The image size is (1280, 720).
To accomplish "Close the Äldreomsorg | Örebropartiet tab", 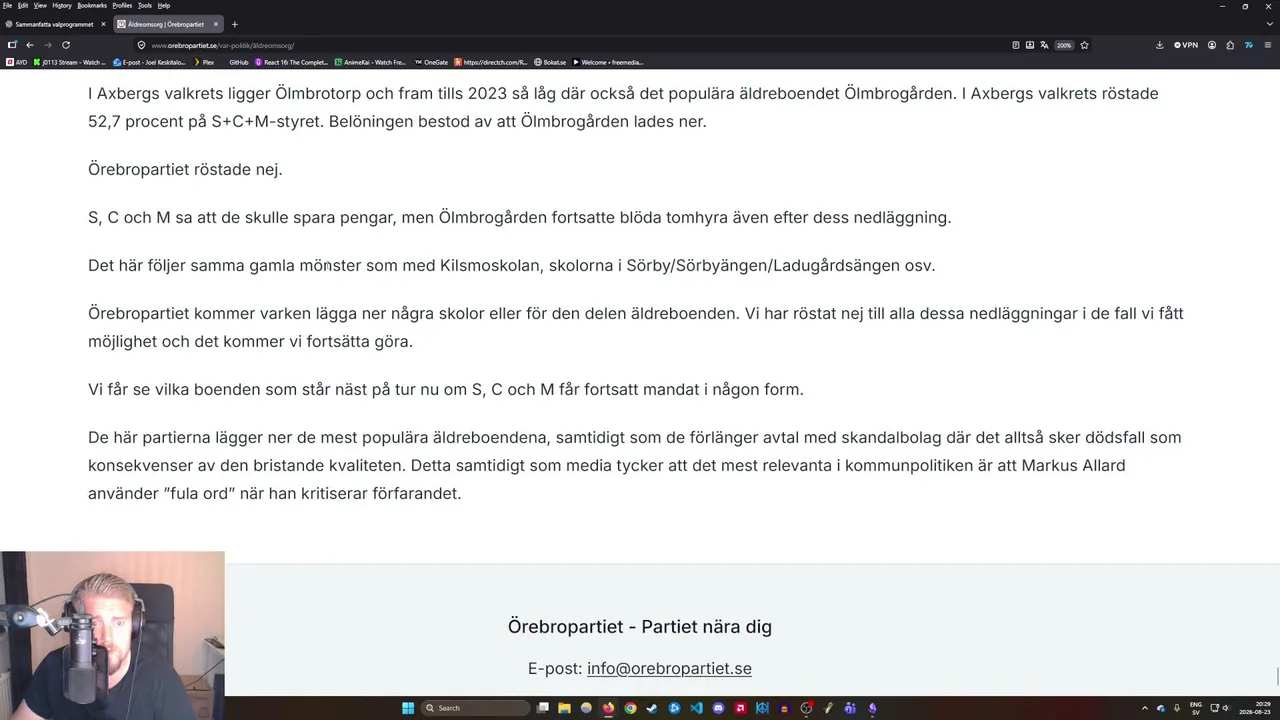I will tap(215, 24).
